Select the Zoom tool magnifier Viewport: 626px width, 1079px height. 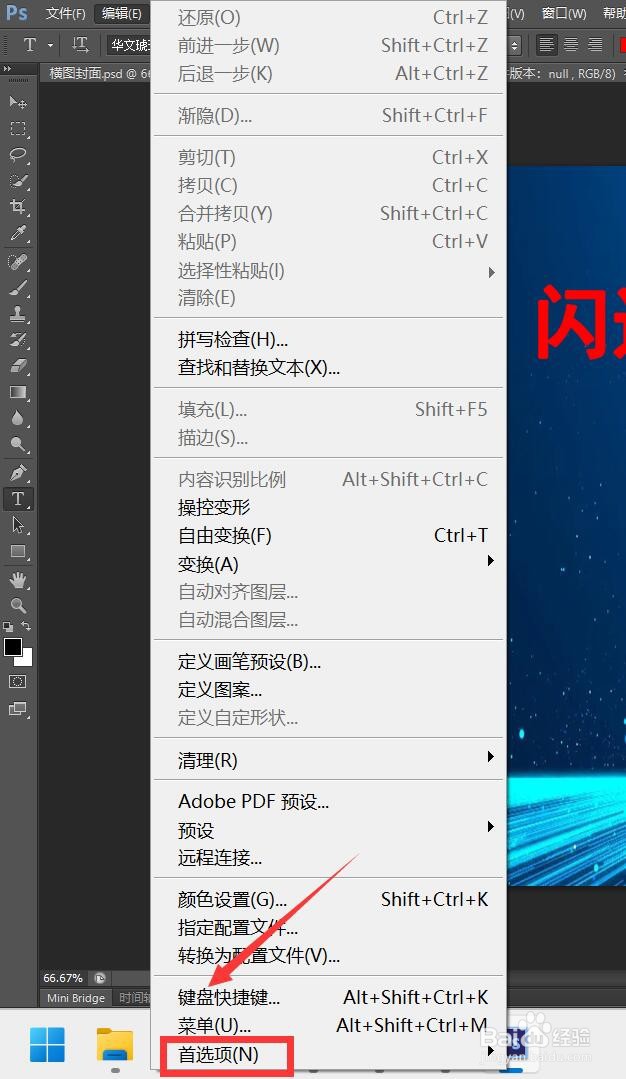point(18,606)
